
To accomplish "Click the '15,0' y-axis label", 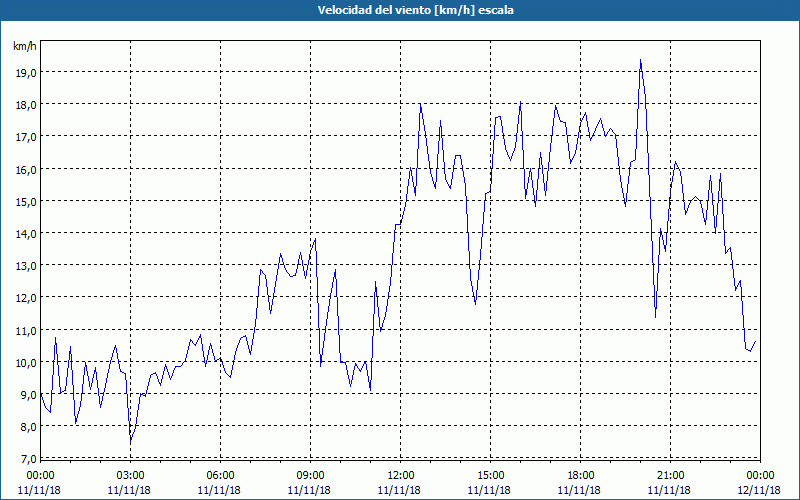I will 26,202.
